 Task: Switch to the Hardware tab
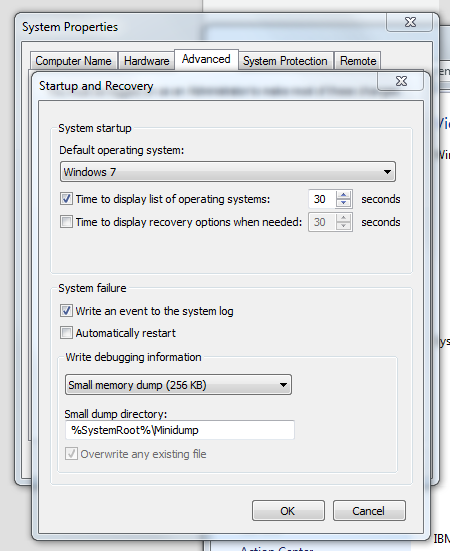click(146, 61)
